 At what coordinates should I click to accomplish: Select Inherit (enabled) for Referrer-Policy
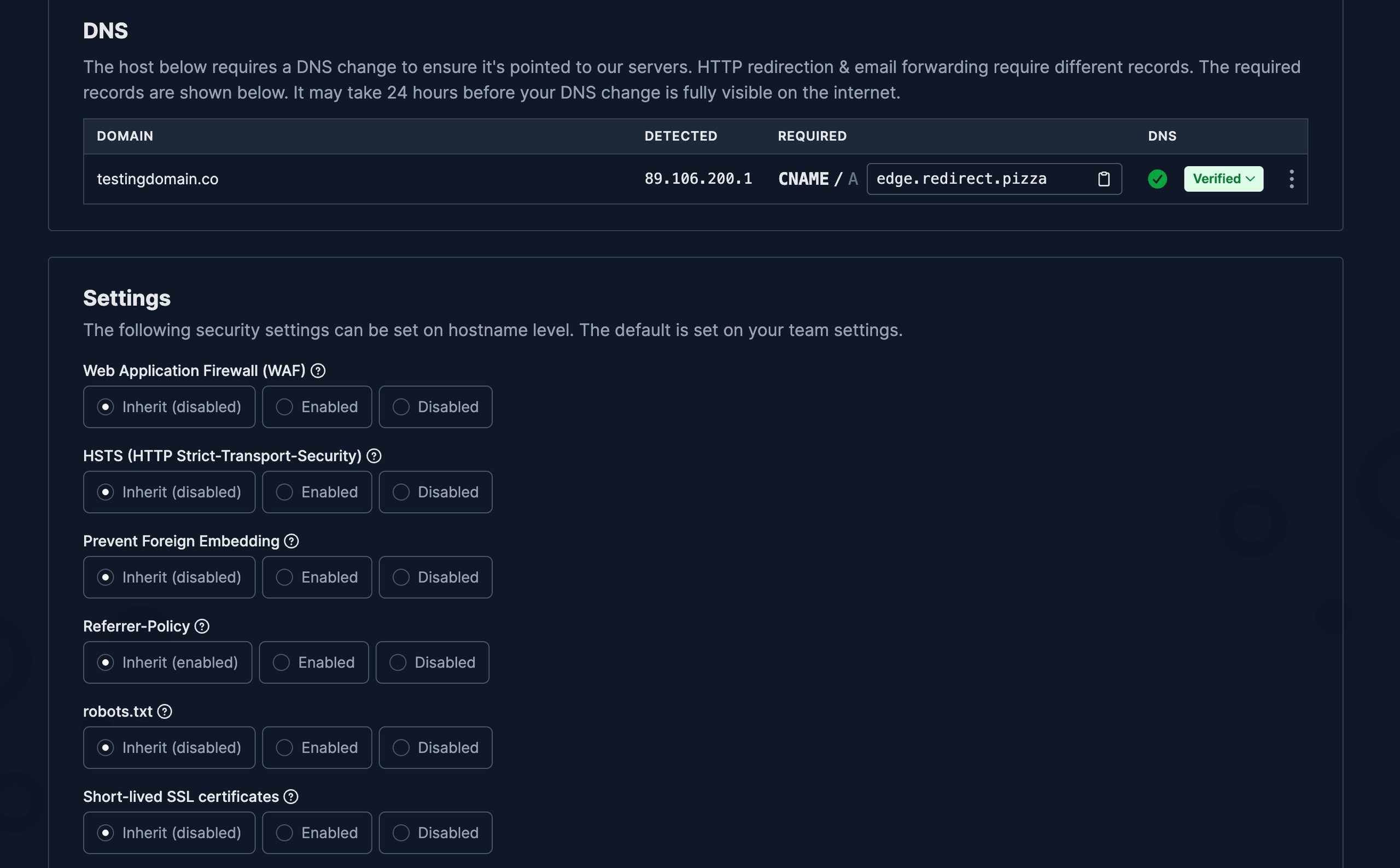tap(167, 662)
